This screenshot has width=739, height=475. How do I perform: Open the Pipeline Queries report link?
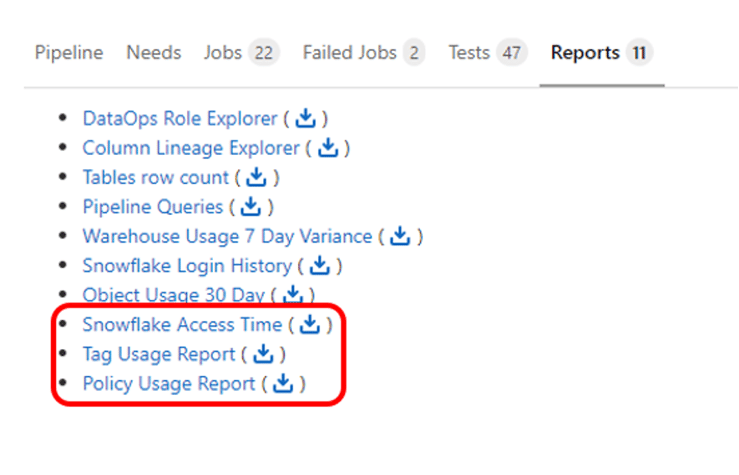click(153, 207)
